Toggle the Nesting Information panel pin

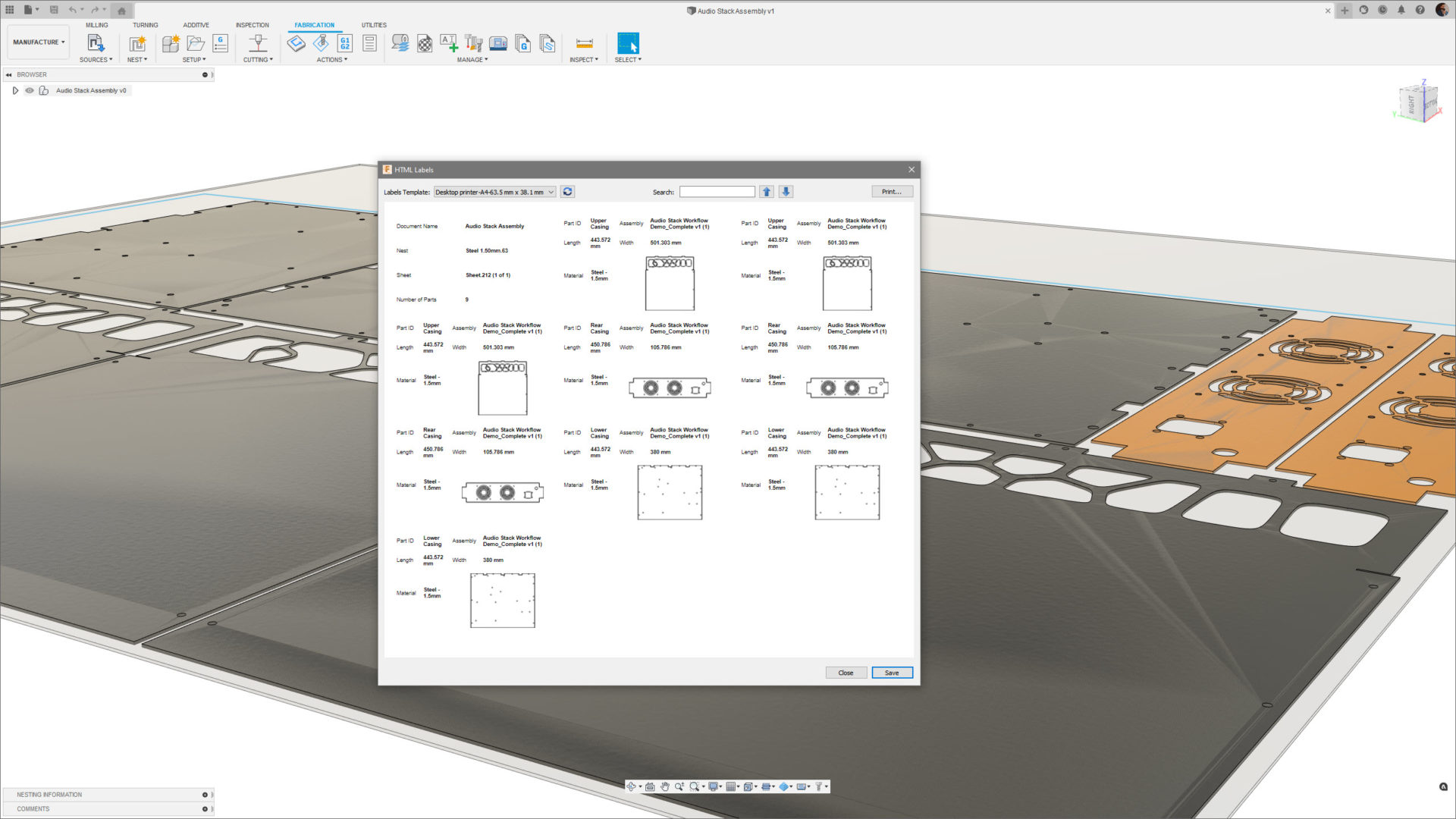click(205, 795)
